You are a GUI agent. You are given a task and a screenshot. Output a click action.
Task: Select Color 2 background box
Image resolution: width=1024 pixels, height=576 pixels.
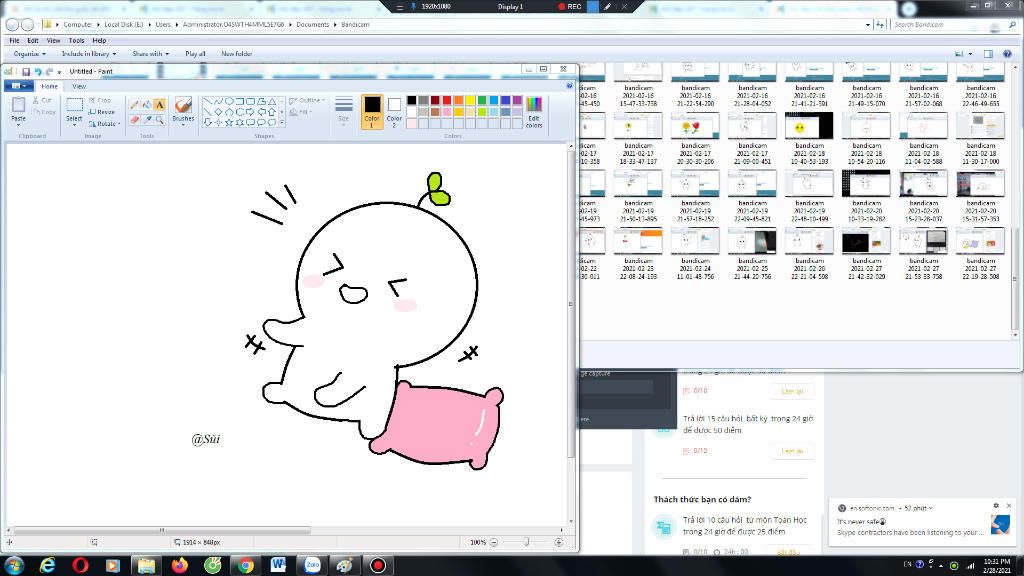[x=394, y=112]
